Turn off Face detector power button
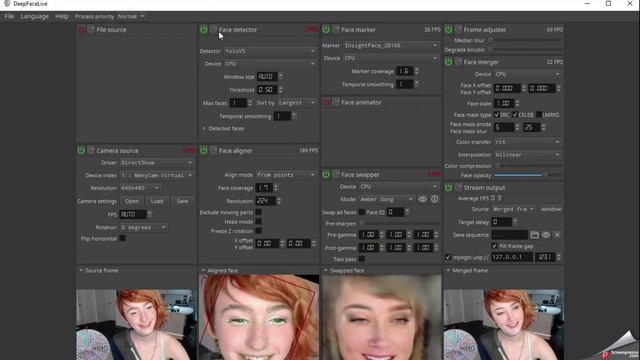The width and height of the screenshot is (640, 360). pyautogui.click(x=203, y=29)
